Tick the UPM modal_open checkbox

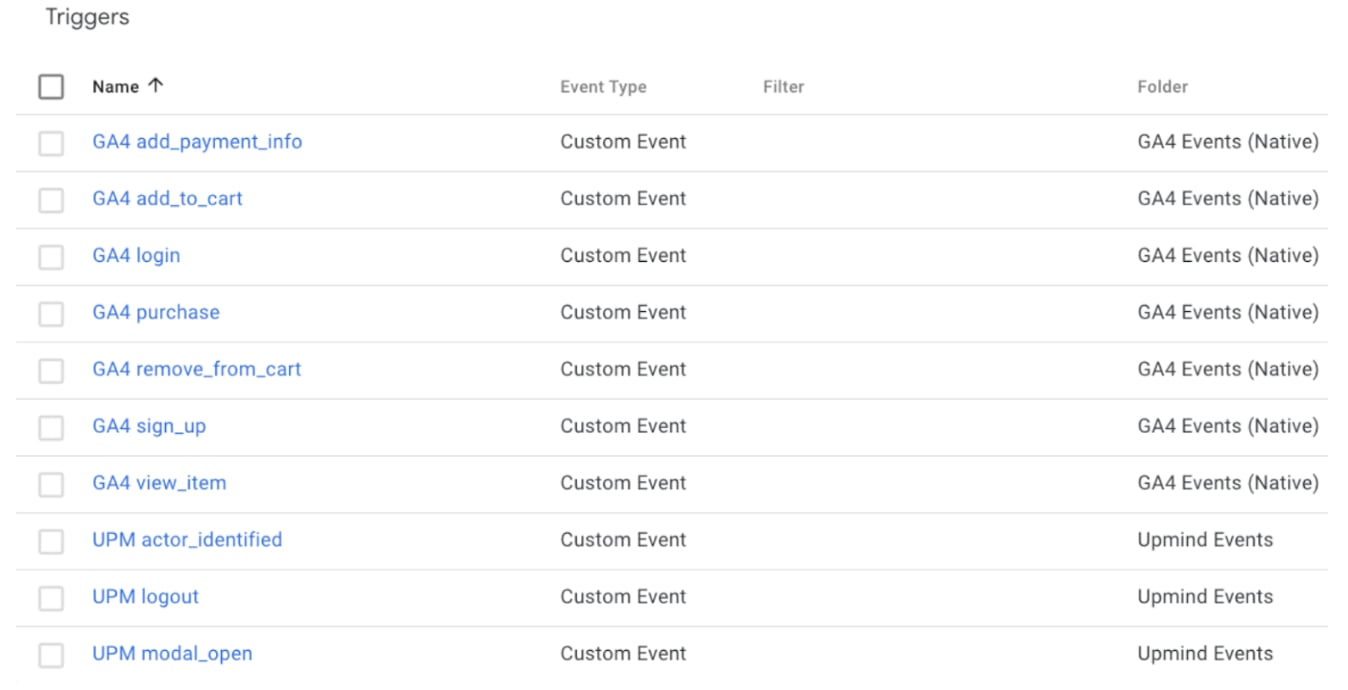click(51, 655)
